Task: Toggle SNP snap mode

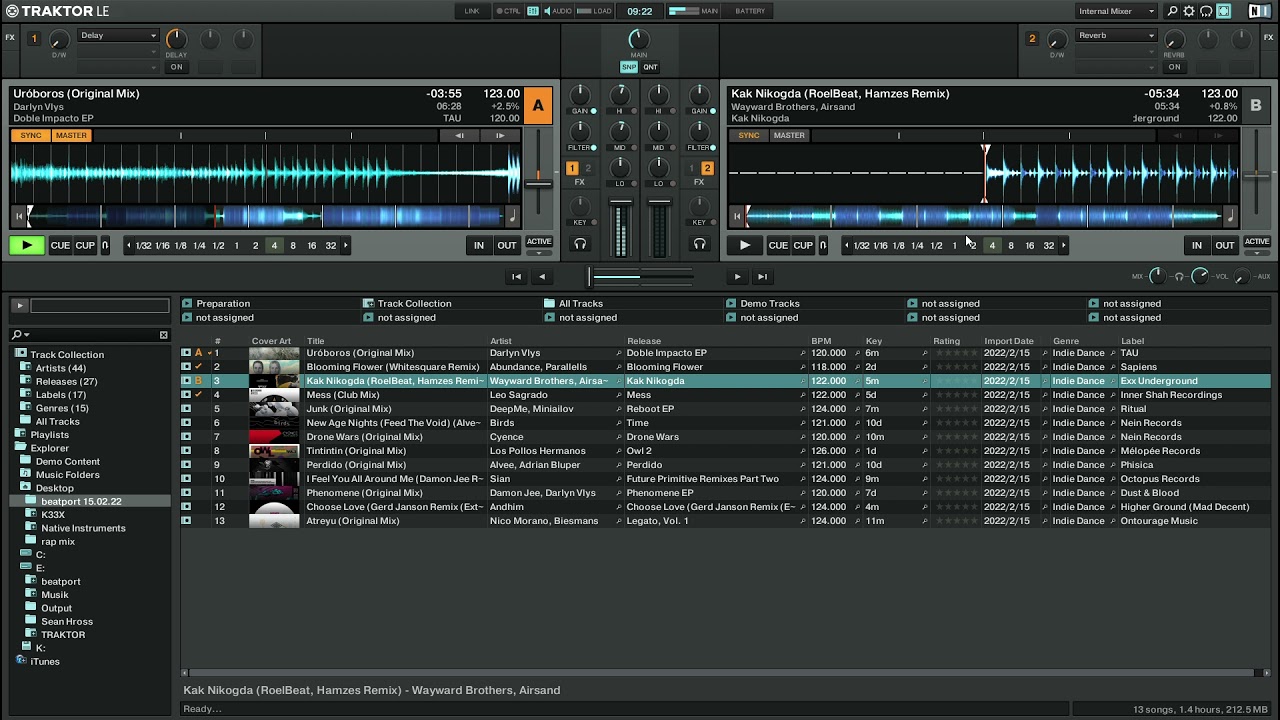Action: [x=629, y=67]
